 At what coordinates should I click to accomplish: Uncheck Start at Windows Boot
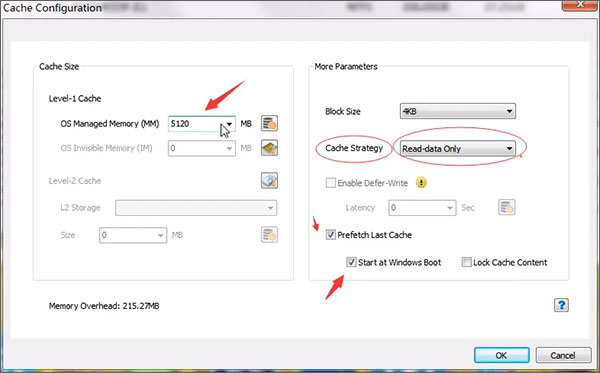[x=351, y=262]
